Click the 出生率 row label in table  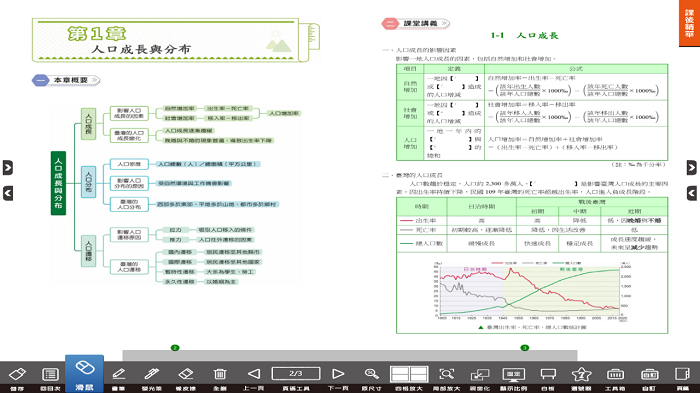coord(421,221)
